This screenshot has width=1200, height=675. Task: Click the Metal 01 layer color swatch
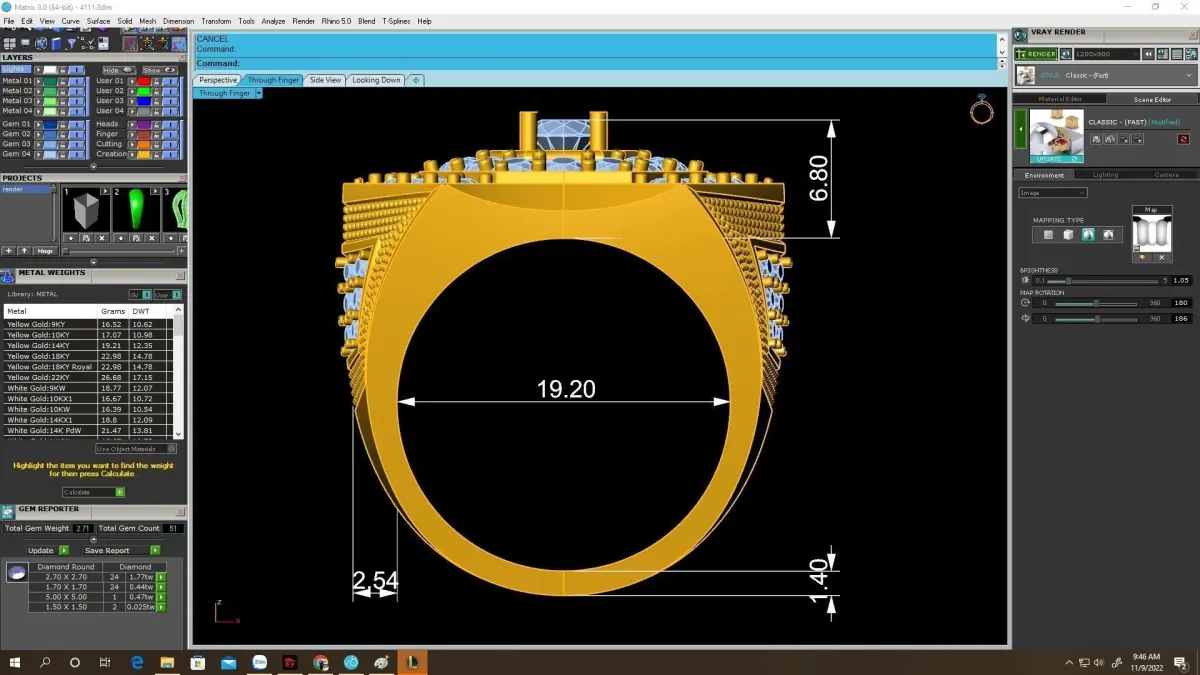pyautogui.click(x=50, y=81)
